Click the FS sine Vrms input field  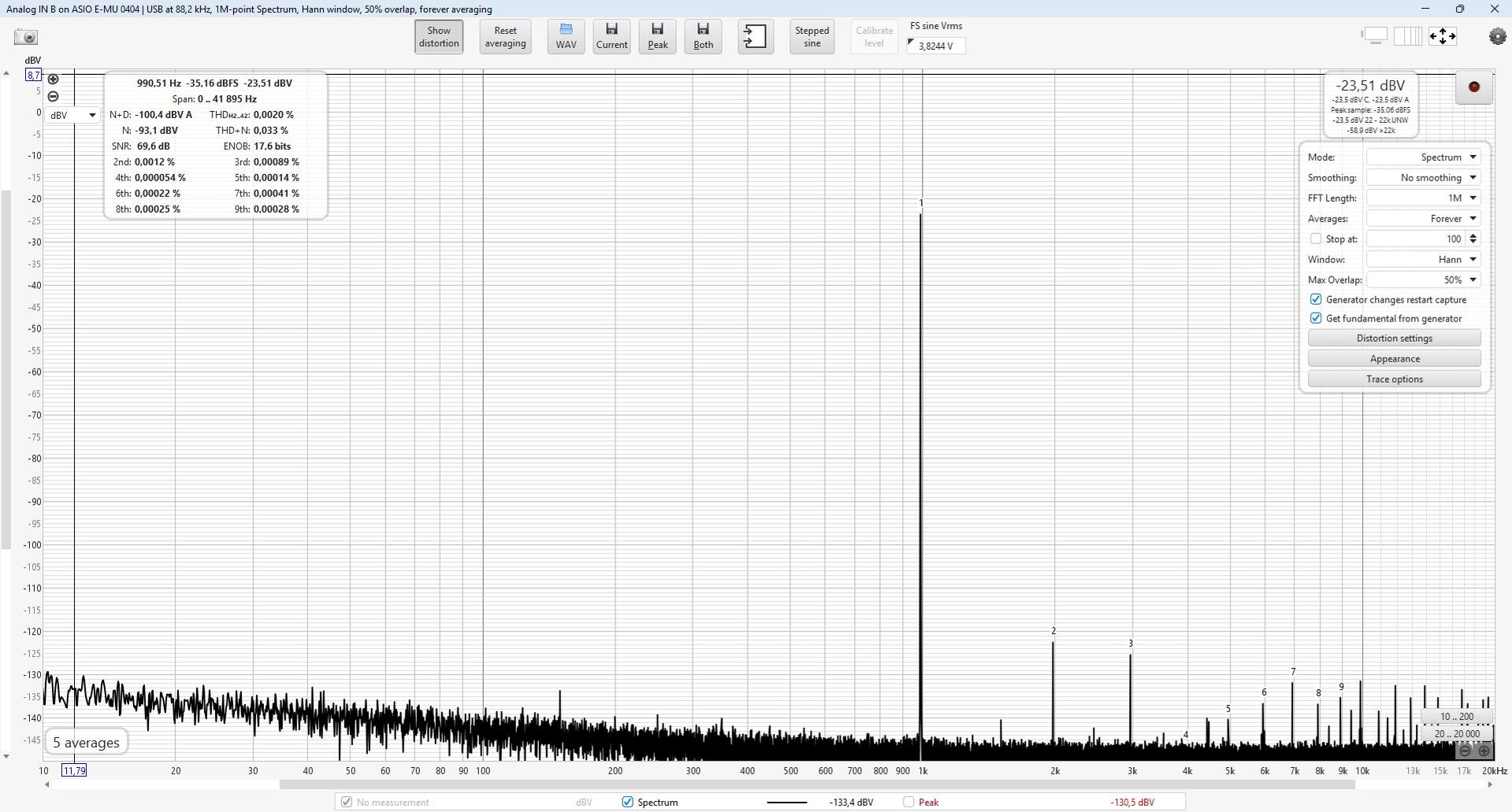(936, 46)
